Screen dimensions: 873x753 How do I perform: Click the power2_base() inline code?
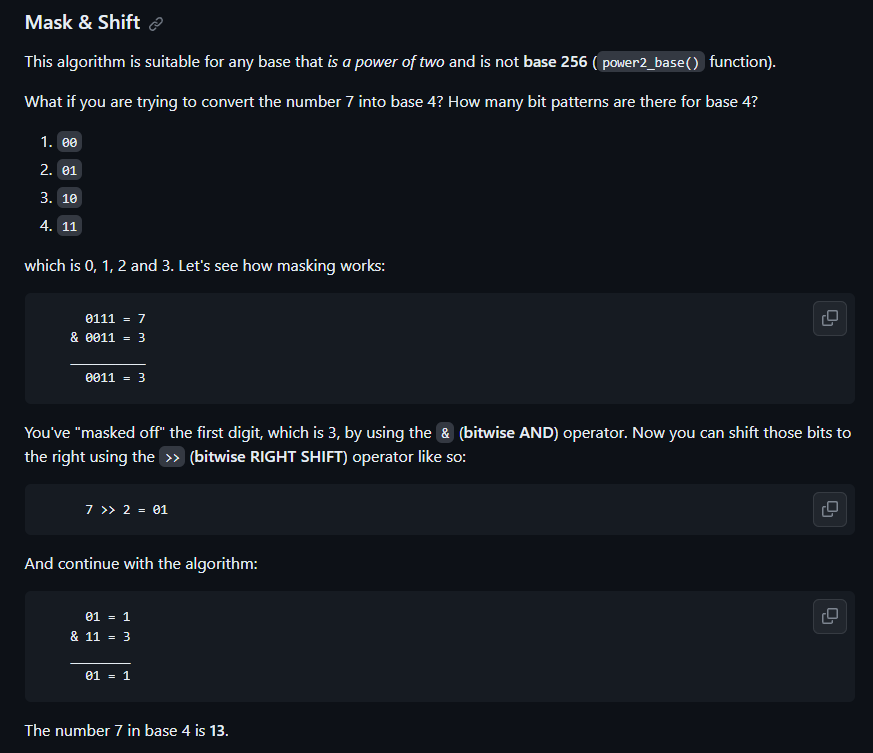tap(650, 62)
